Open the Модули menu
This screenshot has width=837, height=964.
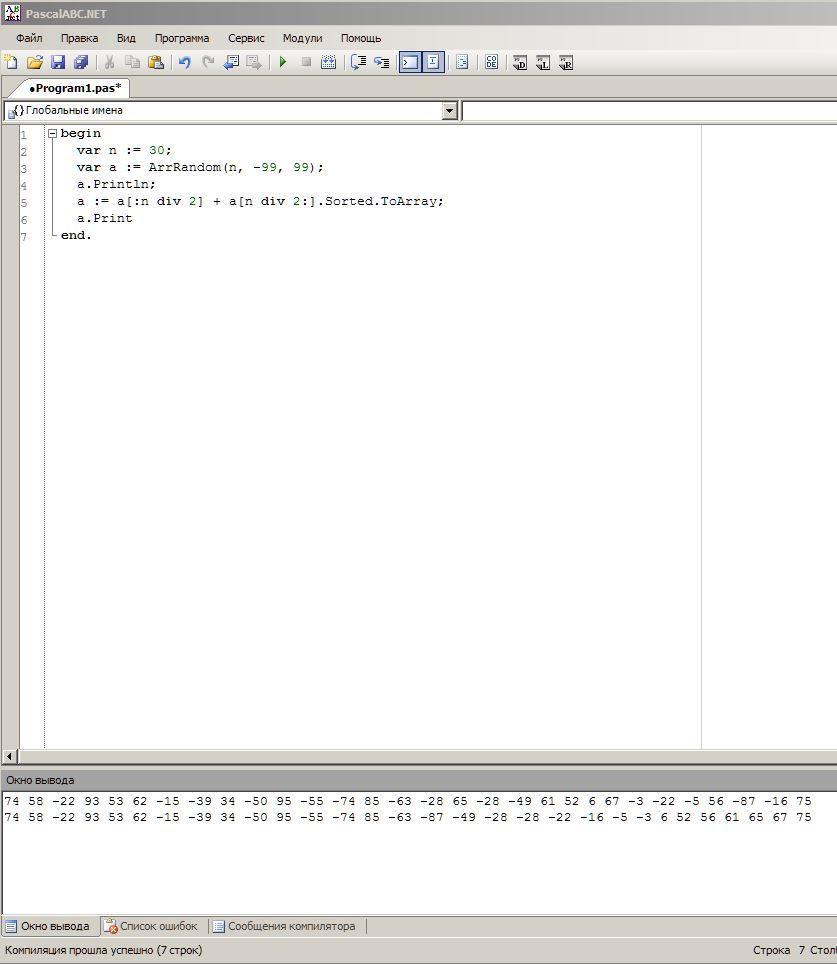pyautogui.click(x=302, y=38)
